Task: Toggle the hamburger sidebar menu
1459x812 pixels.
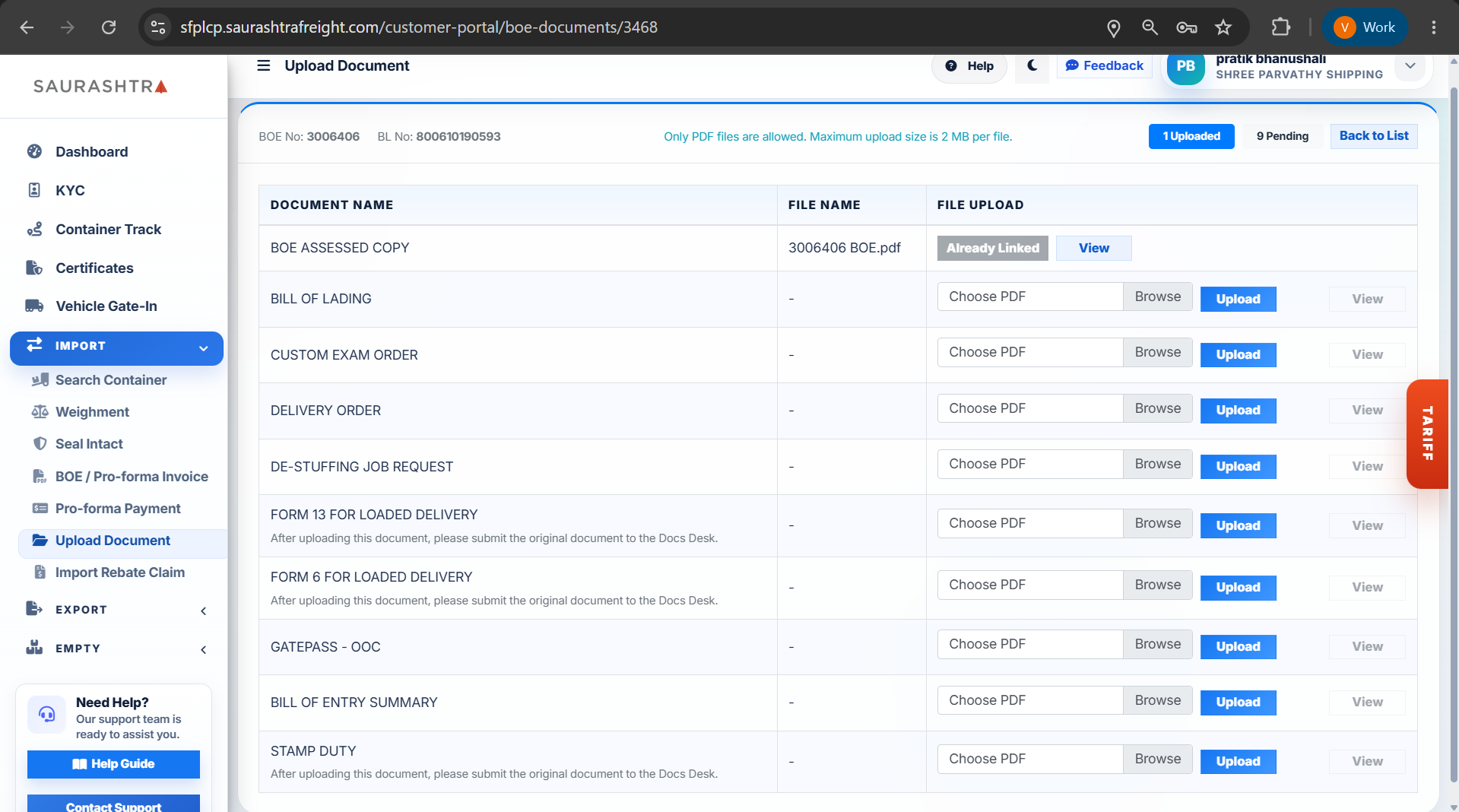Action: 264,65
